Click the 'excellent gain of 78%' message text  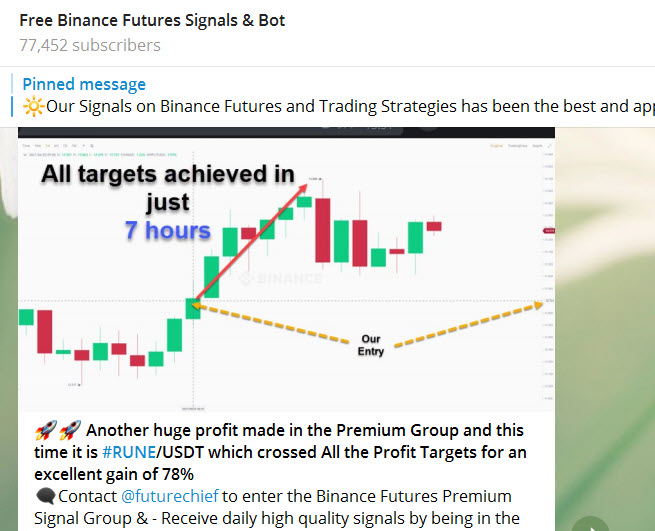[x=112, y=473]
